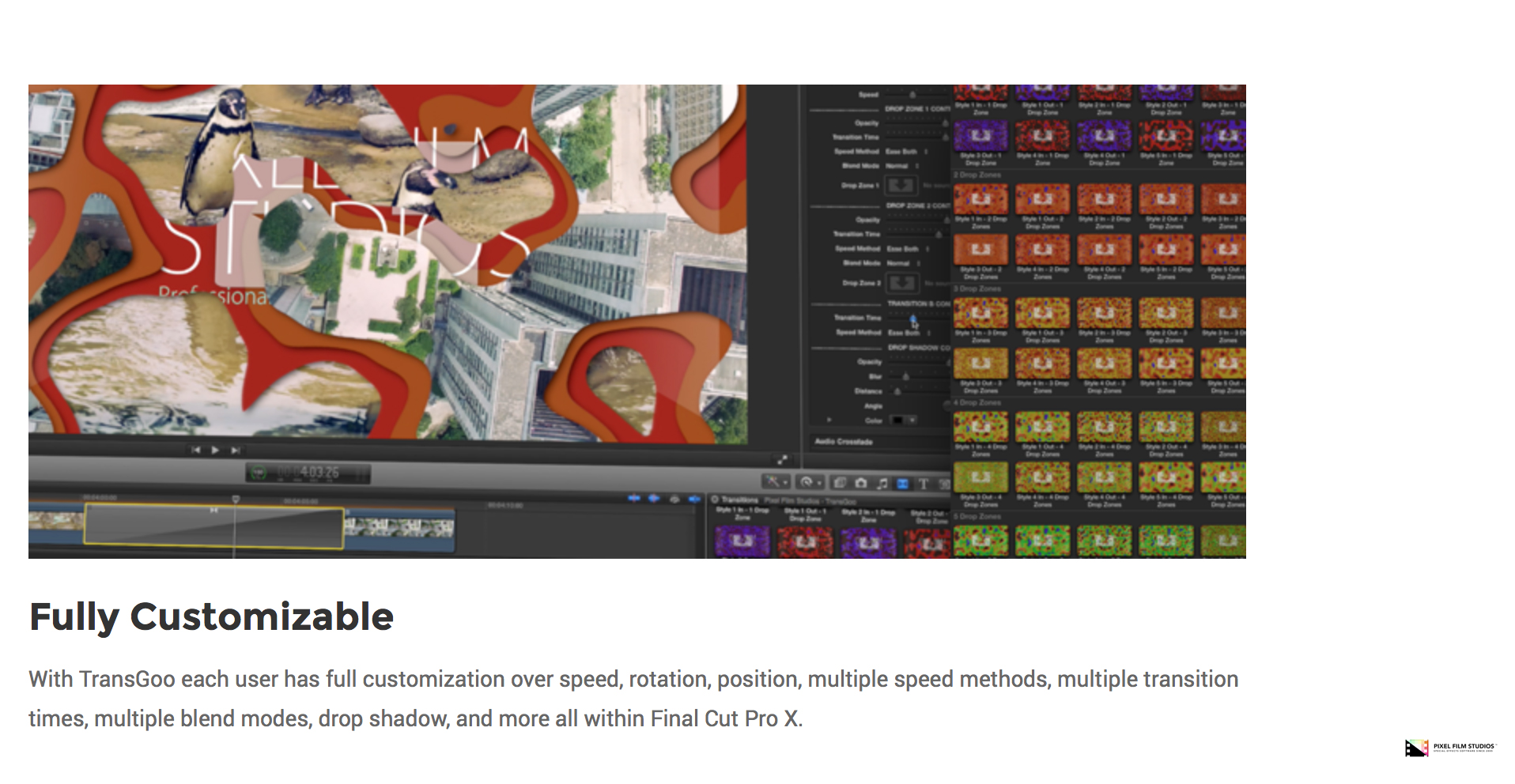Open Drop Zone 1 Speed Method dropdown

[906, 152]
